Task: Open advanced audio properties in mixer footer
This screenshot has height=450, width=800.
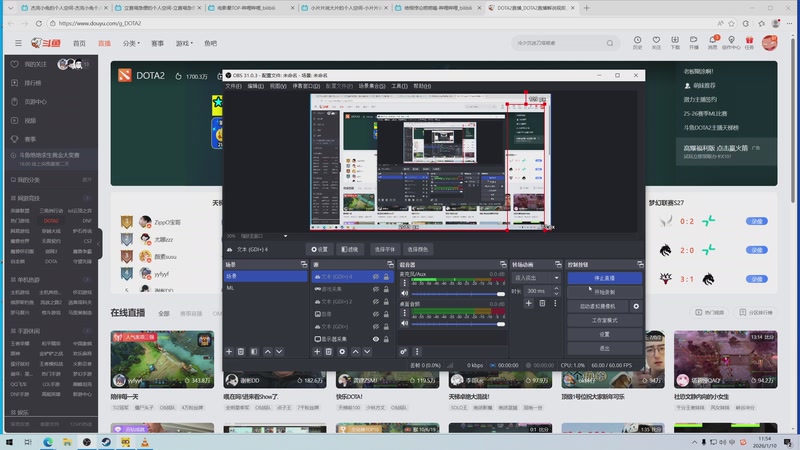Action: pos(404,352)
